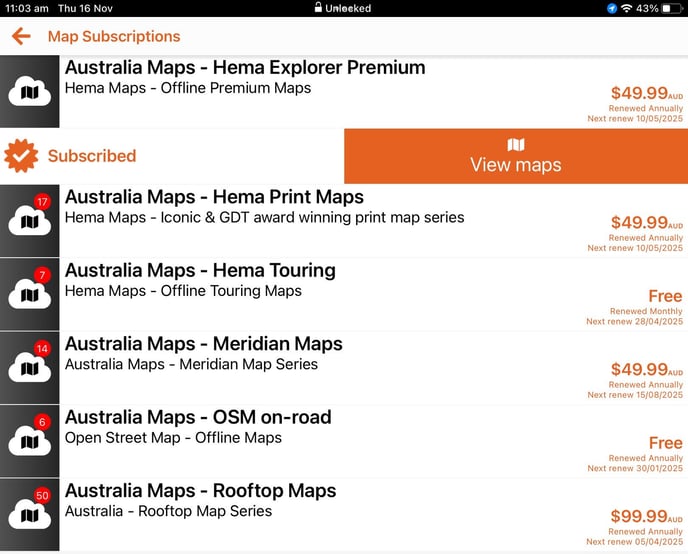Screen dimensions: 688x554
Task: Select Australia Maps - Meridian Maps title
Action: 204,343
